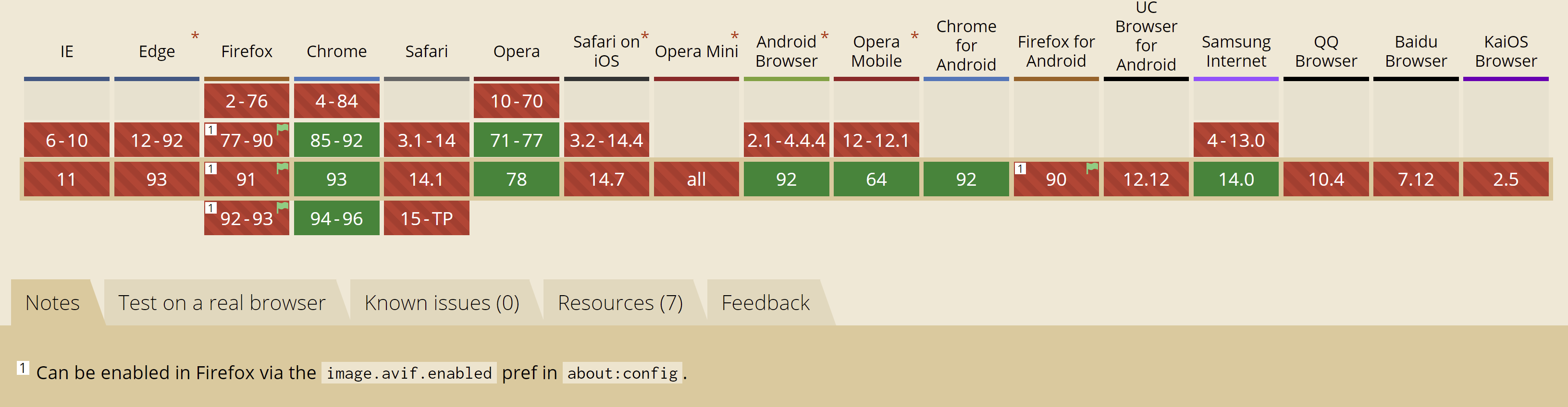
Task: Click the flag icon on Firefox 77-90
Action: tap(283, 128)
